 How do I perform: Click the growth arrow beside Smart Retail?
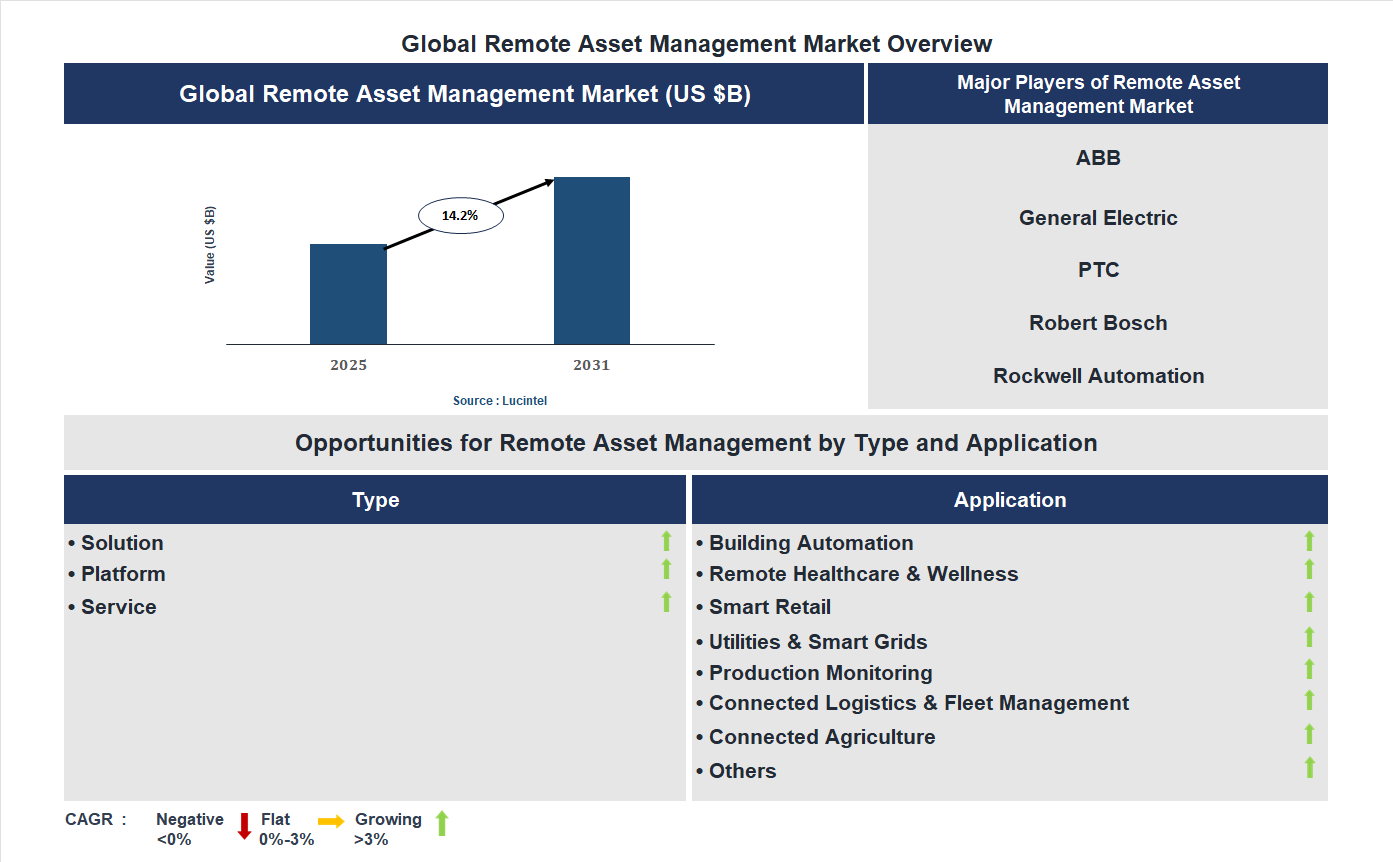(1309, 602)
